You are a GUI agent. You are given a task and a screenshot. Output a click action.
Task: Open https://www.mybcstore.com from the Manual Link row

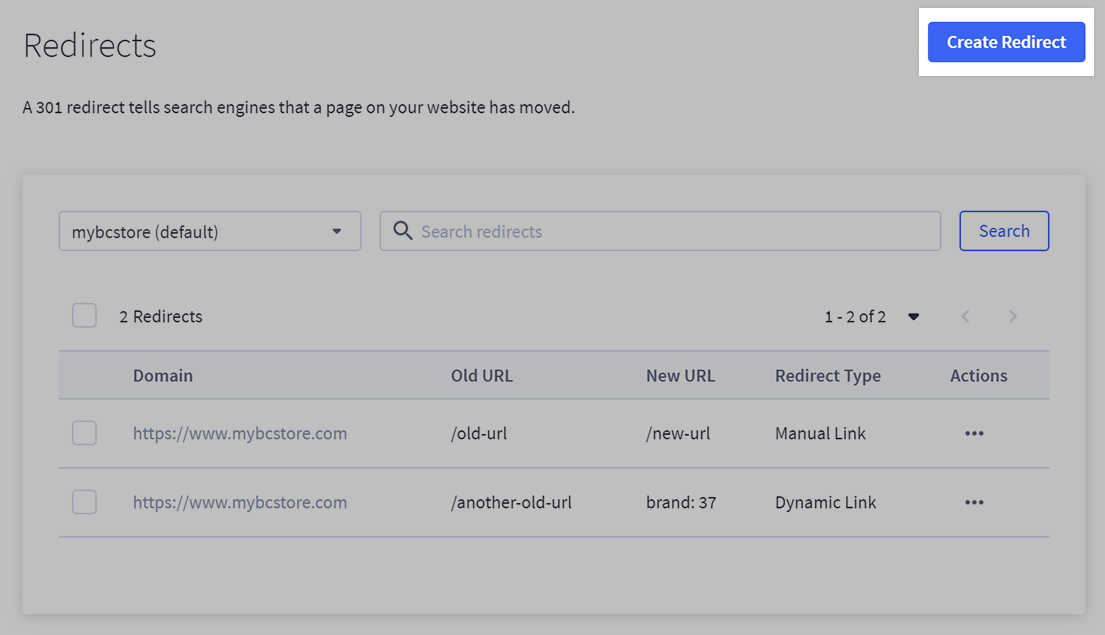[240, 433]
